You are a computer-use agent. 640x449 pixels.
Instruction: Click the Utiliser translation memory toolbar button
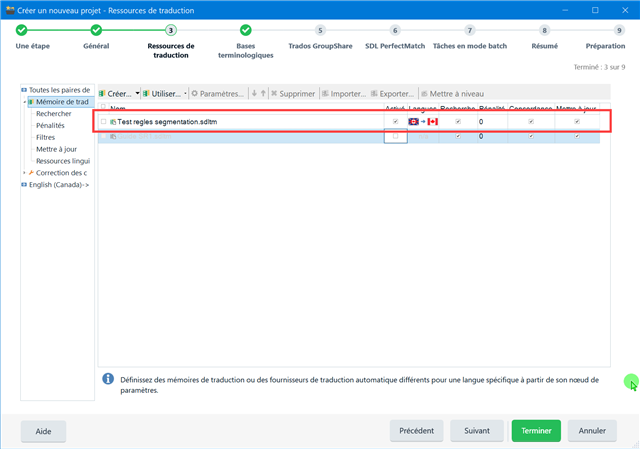point(162,93)
